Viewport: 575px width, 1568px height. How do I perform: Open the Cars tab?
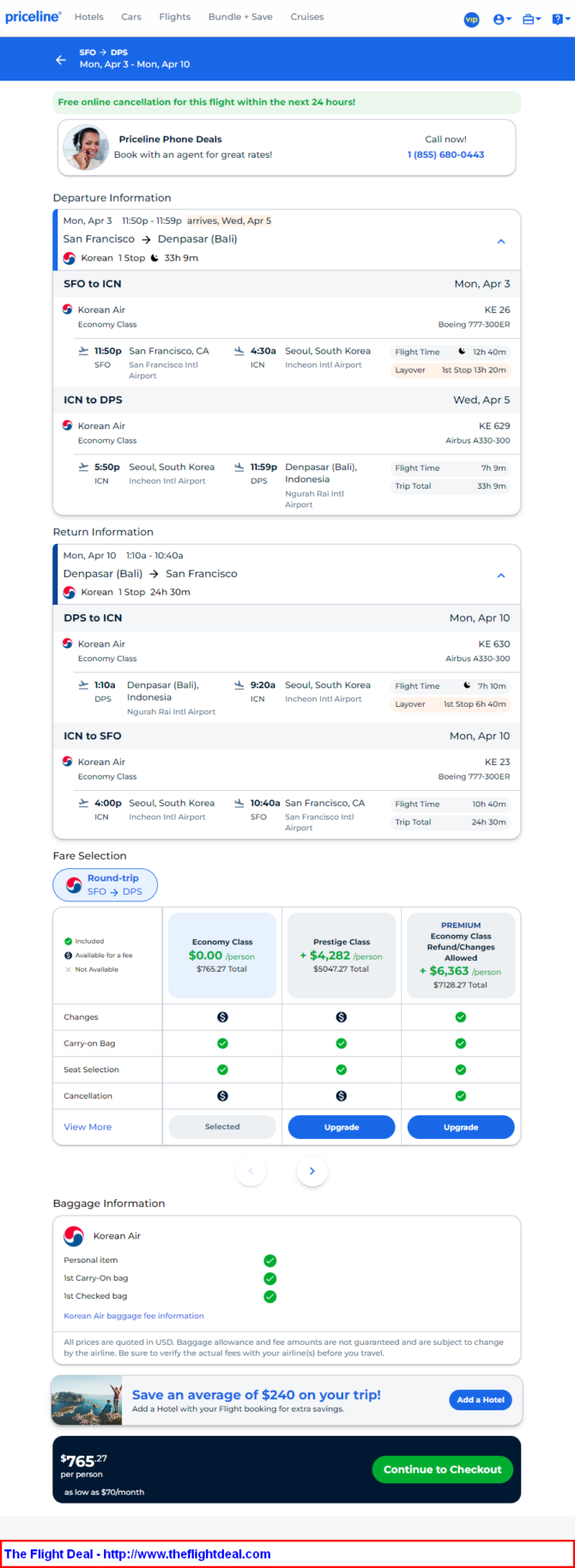coord(131,17)
